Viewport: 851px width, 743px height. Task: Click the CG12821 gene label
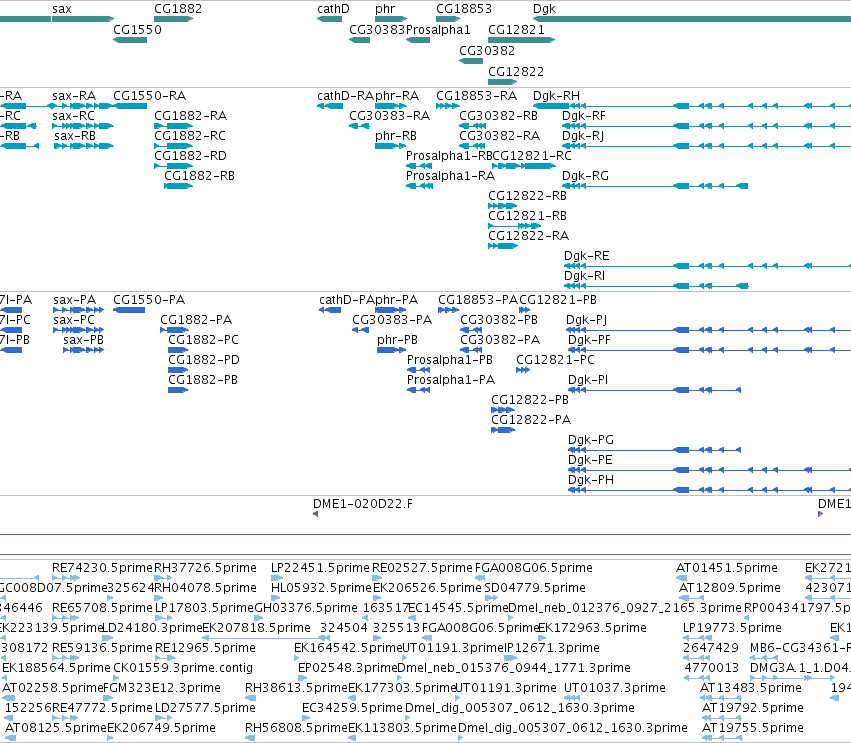pos(516,29)
